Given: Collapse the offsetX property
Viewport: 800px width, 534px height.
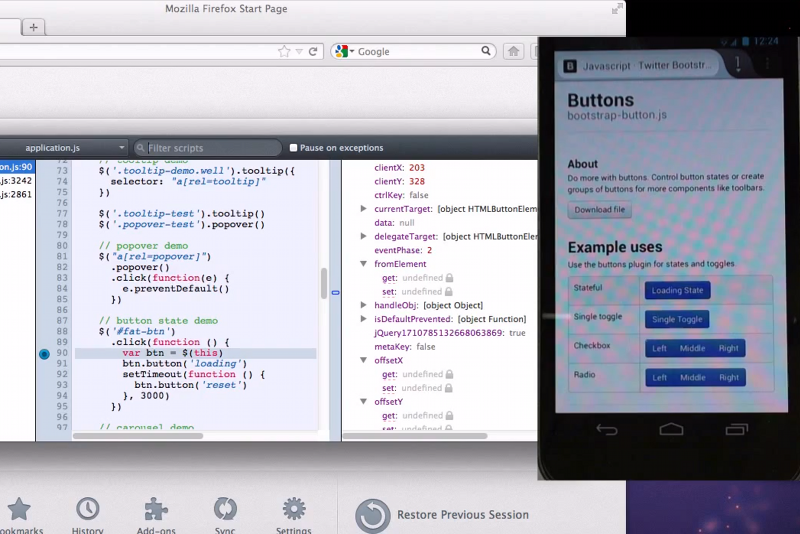Looking at the screenshot, I should [363, 360].
